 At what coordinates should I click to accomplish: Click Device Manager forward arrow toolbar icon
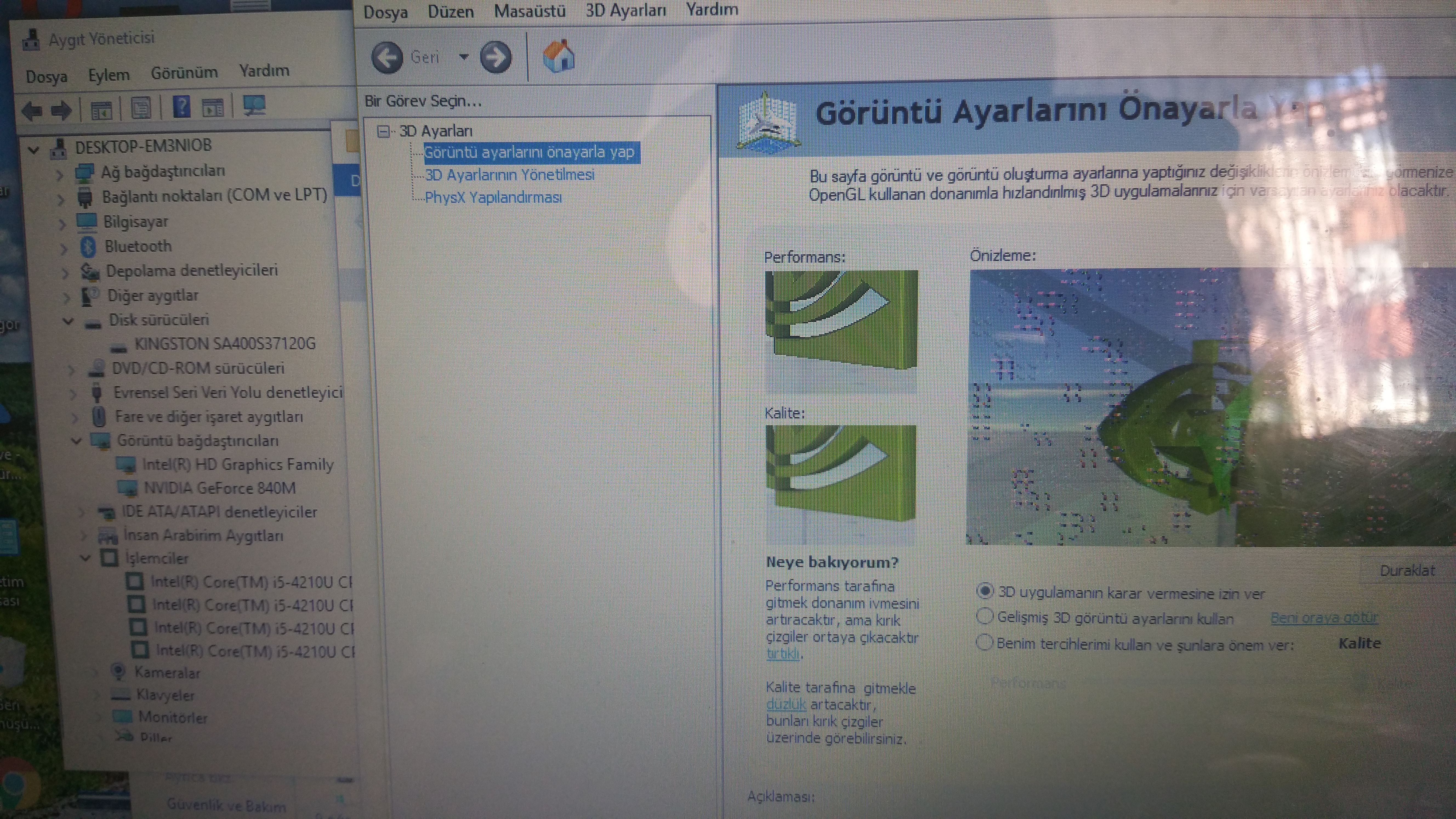tap(62, 110)
